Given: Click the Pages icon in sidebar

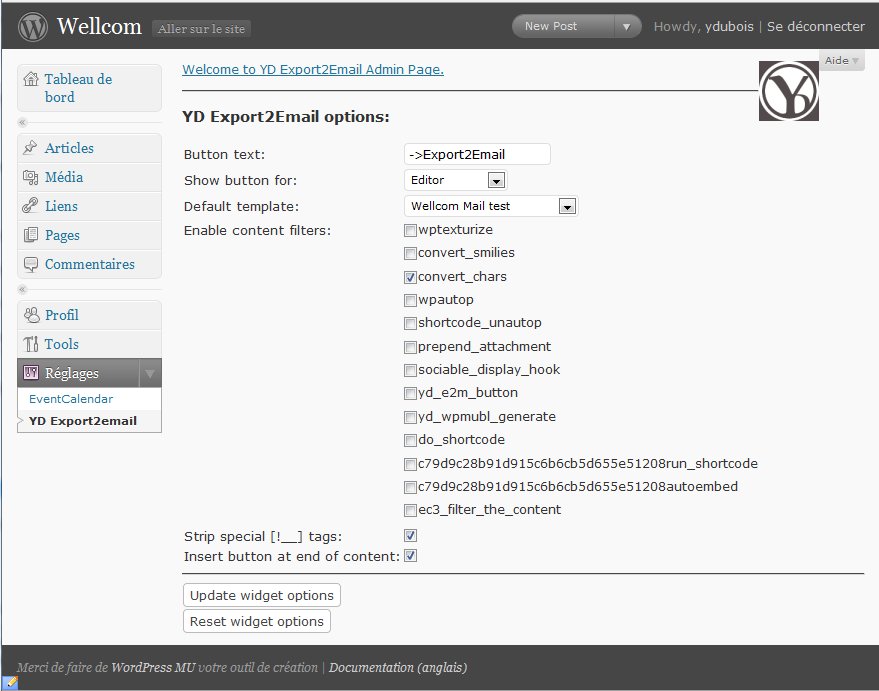Looking at the screenshot, I should [30, 235].
